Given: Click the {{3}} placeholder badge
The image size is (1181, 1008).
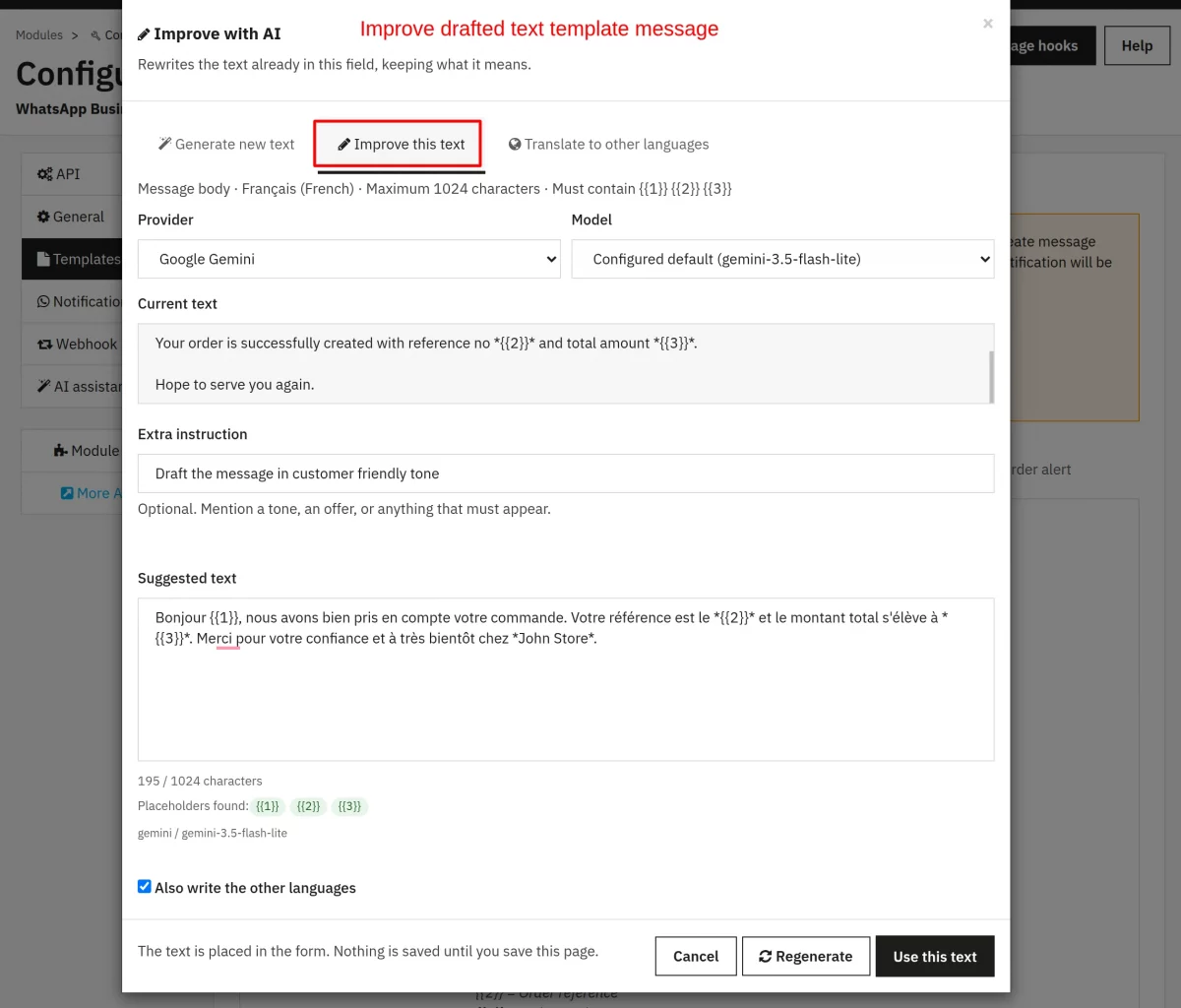Looking at the screenshot, I should point(349,806).
